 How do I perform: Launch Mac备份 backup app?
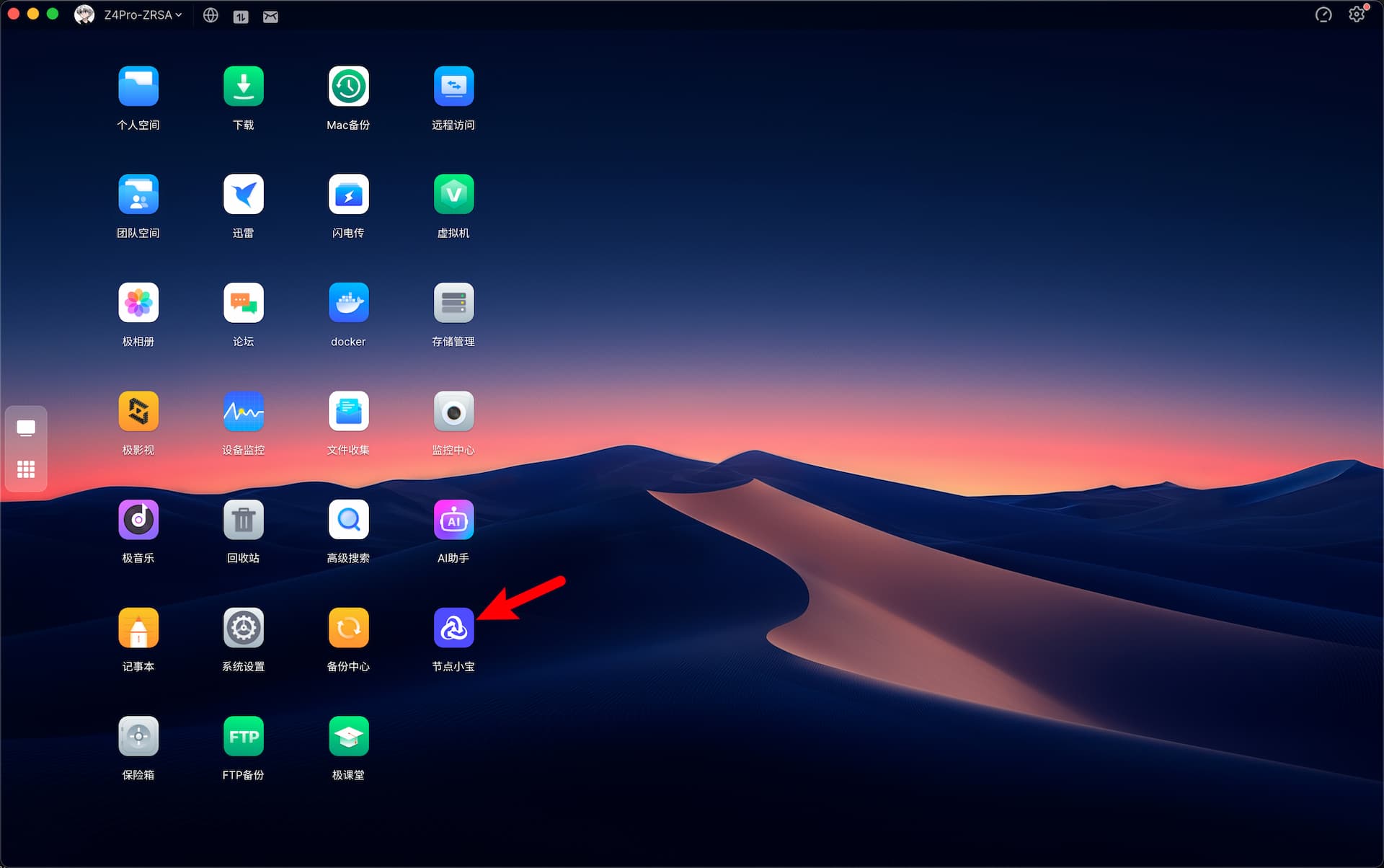(x=348, y=87)
